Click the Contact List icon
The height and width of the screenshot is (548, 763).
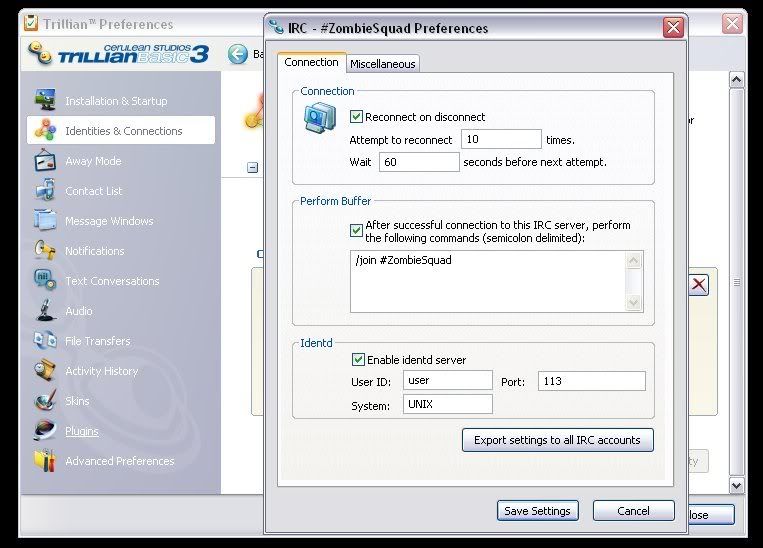45,190
